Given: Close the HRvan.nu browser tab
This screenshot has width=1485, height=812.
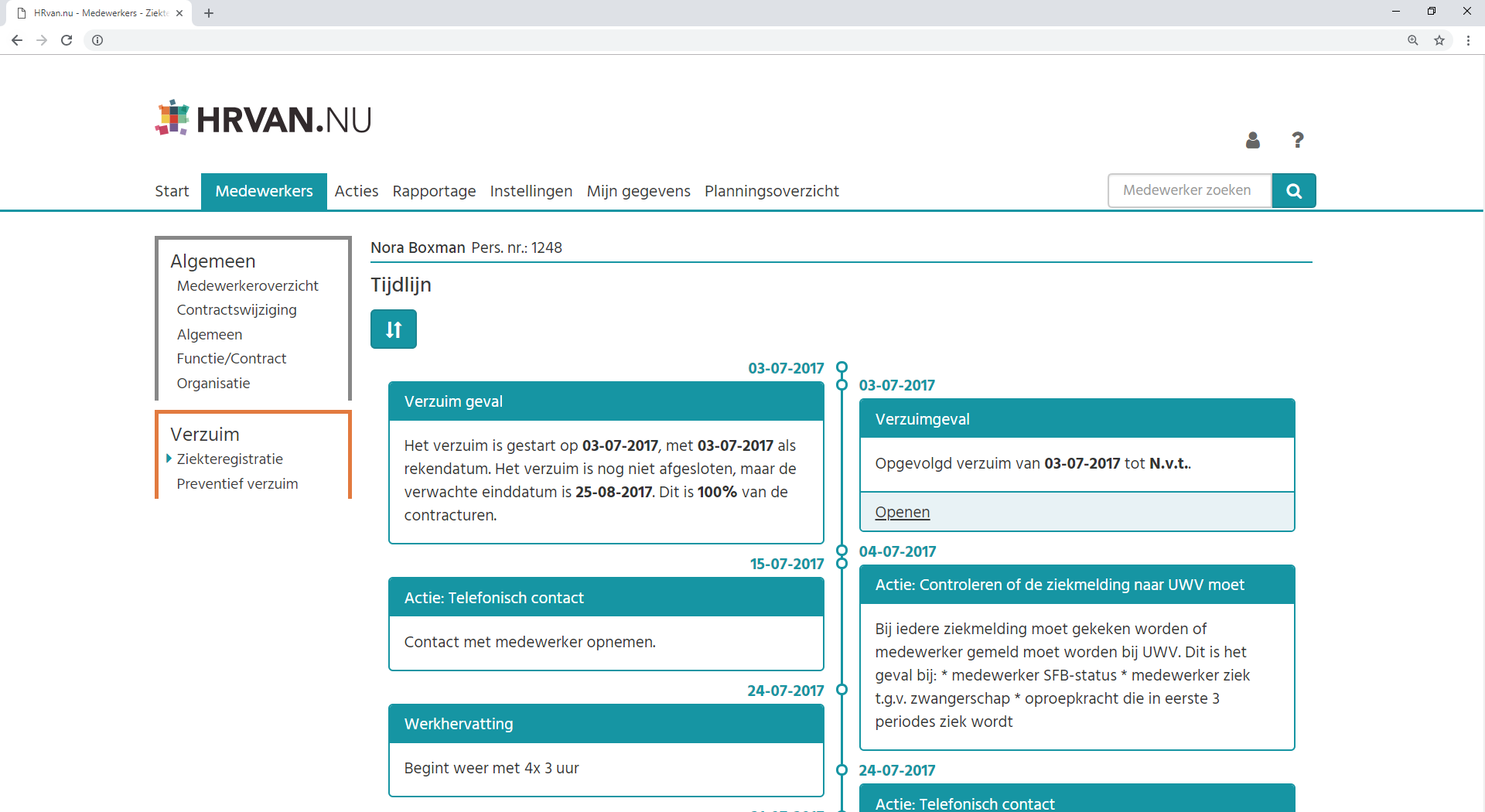Looking at the screenshot, I should pos(179,13).
